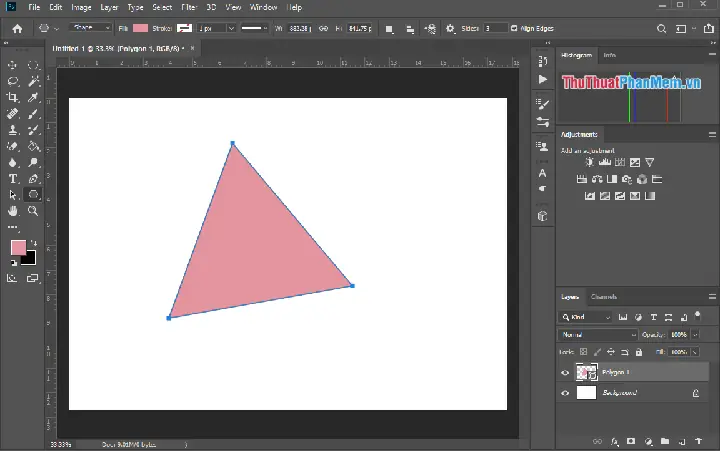
Task: Select the Pen tool
Action: coord(33,179)
